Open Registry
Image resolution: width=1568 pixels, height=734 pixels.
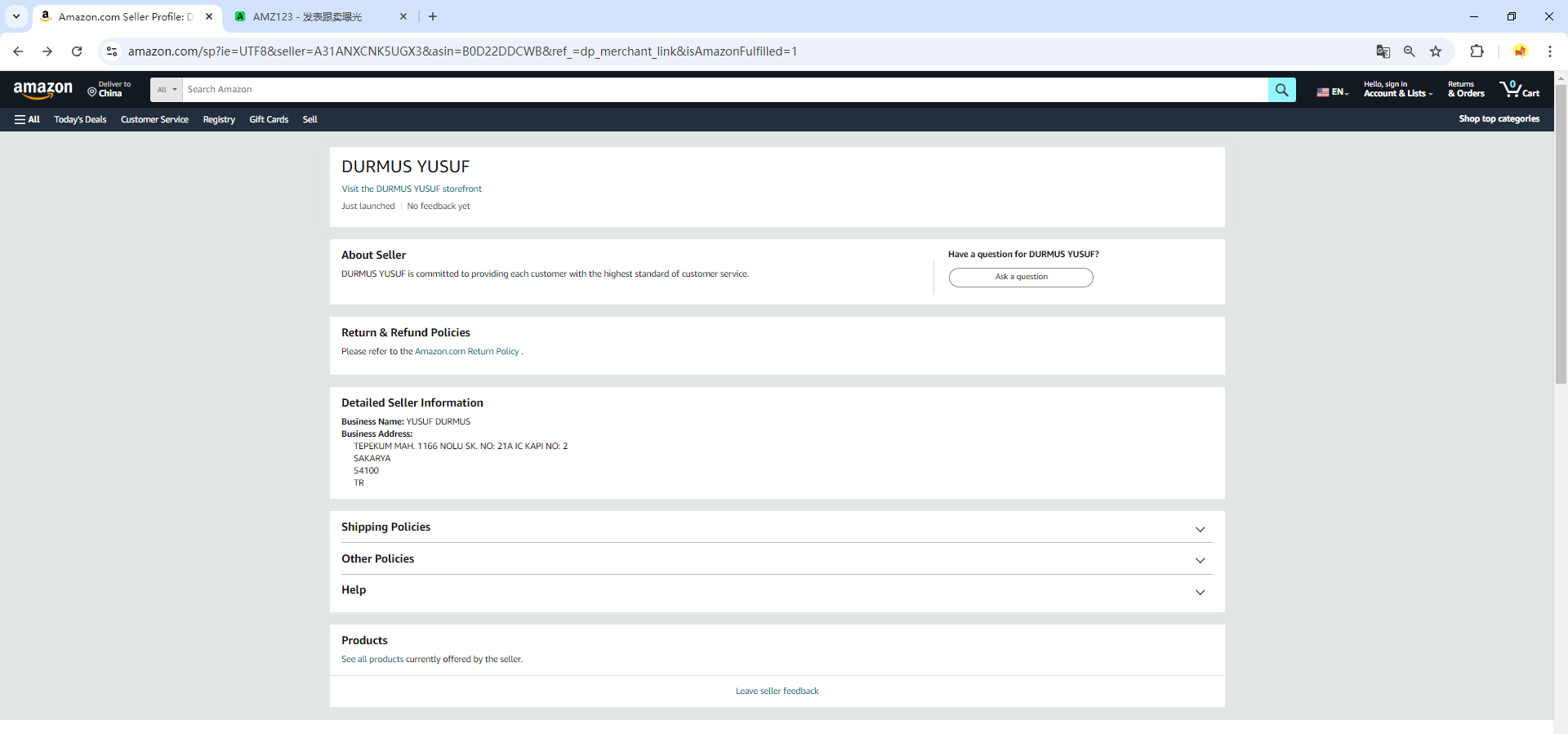(219, 119)
